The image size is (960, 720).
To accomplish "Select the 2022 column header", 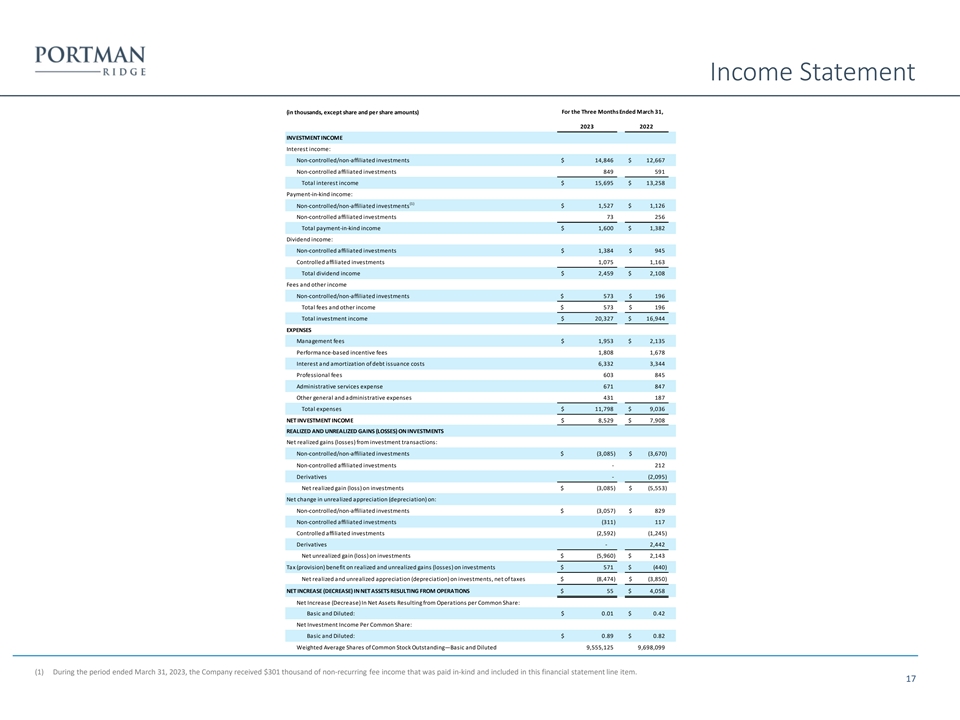I will point(646,127).
